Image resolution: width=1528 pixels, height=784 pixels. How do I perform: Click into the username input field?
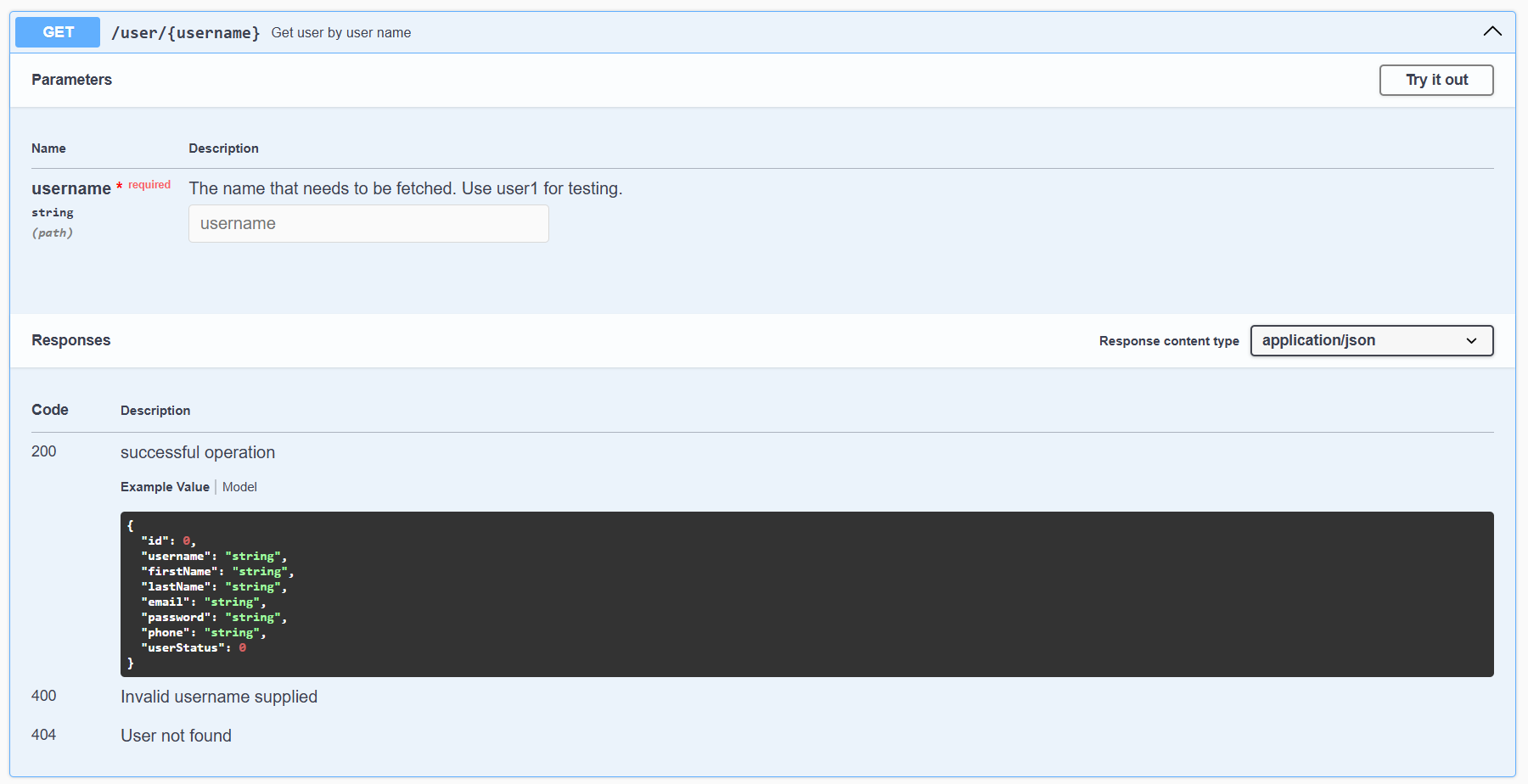pyautogui.click(x=368, y=224)
